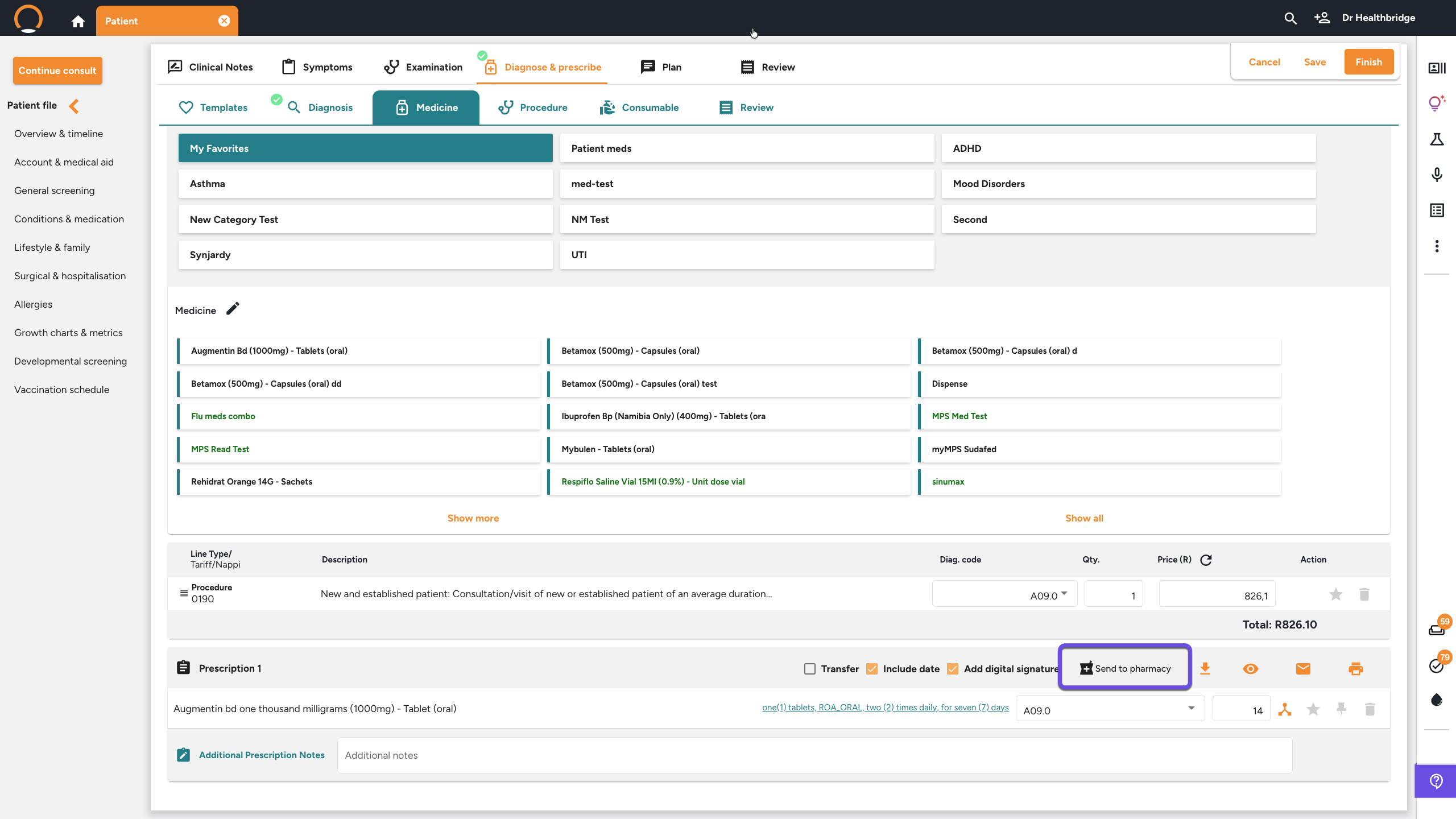Close the Patient tab

click(224, 21)
